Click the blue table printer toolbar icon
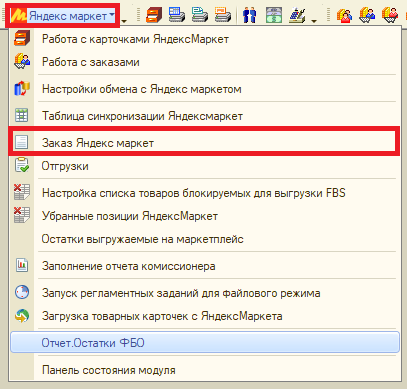 coord(177,15)
